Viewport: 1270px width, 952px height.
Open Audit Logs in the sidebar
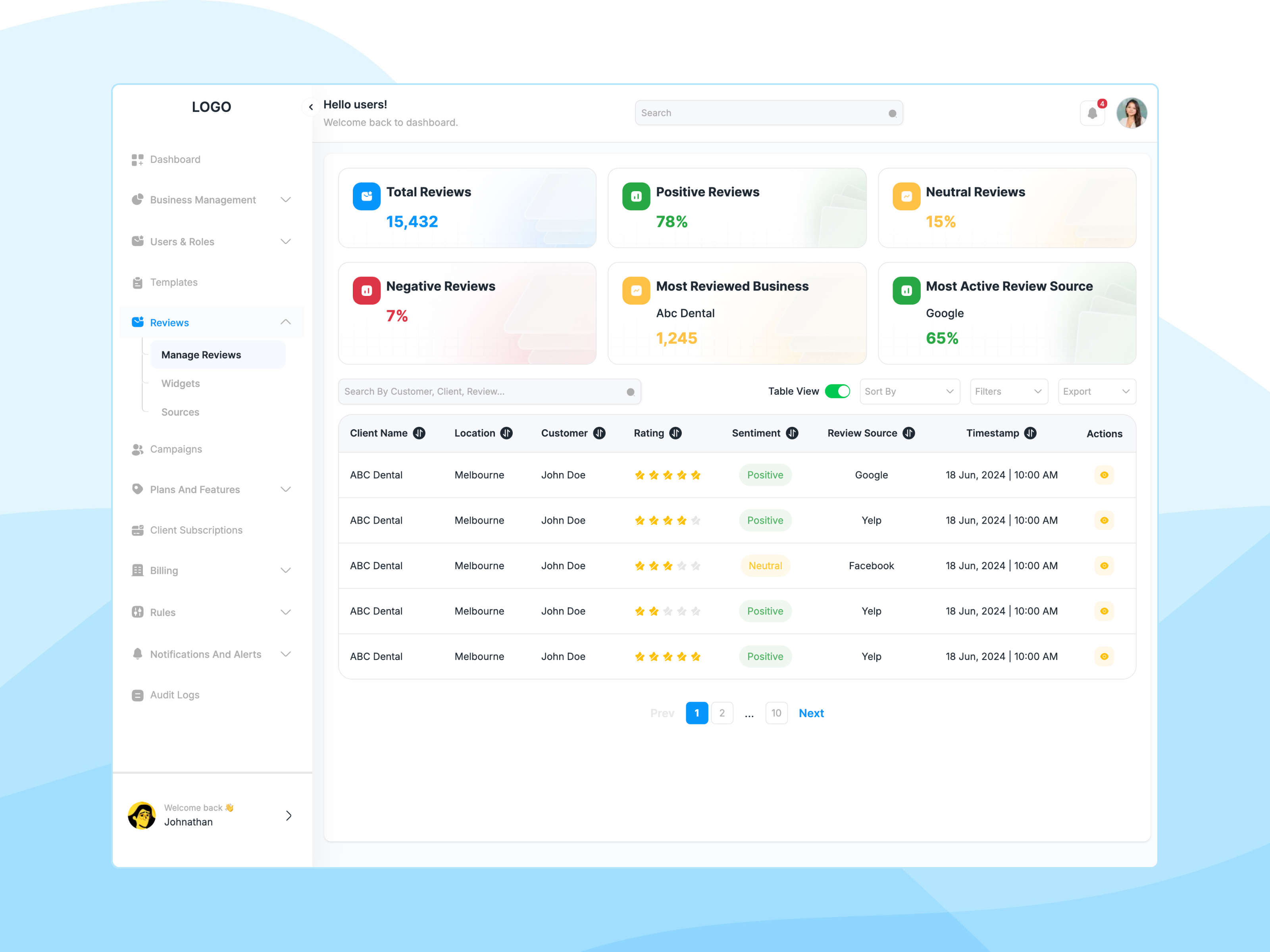pos(175,695)
